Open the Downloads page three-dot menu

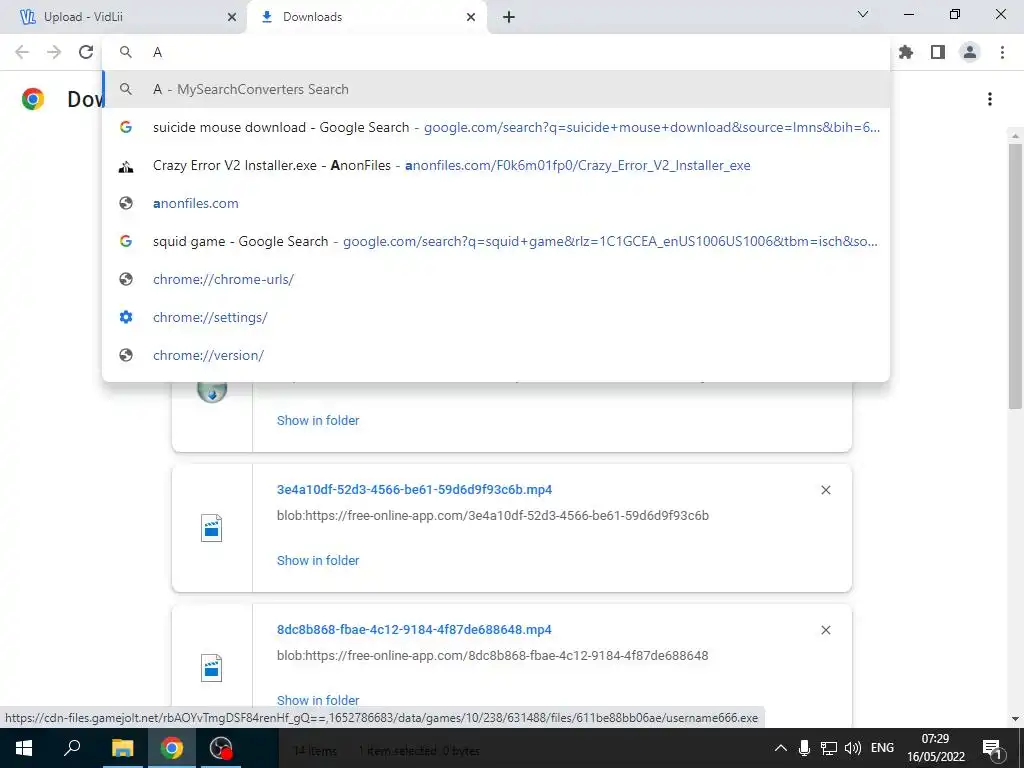click(989, 99)
